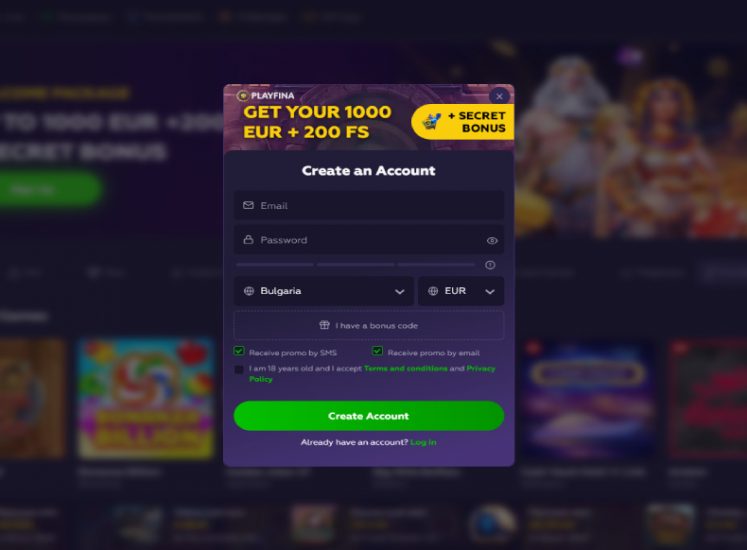Image resolution: width=747 pixels, height=550 pixels.
Task: Click the globe icon beside Bulgaria
Action: click(249, 291)
